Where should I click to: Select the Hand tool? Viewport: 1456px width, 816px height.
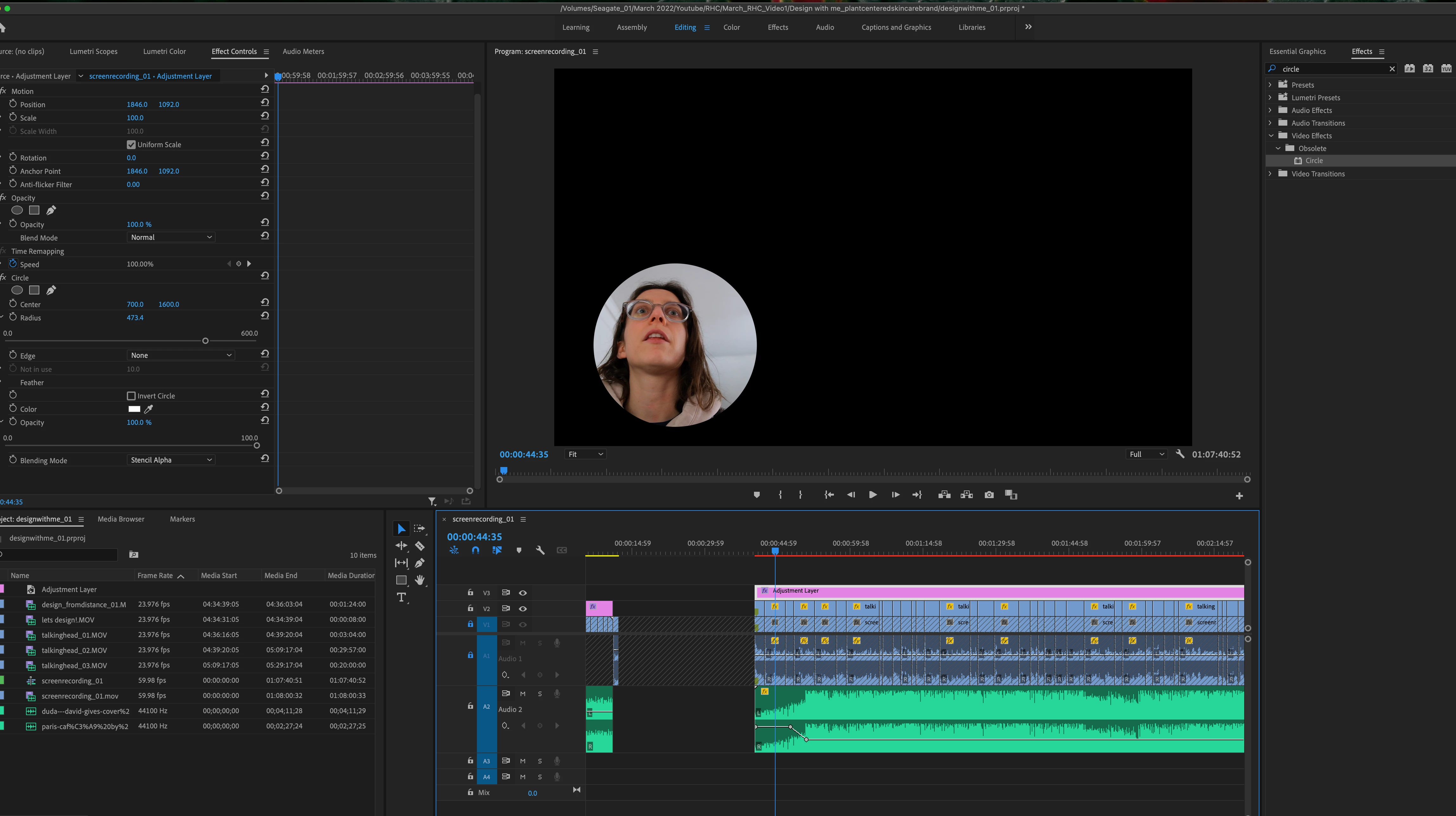click(x=419, y=580)
